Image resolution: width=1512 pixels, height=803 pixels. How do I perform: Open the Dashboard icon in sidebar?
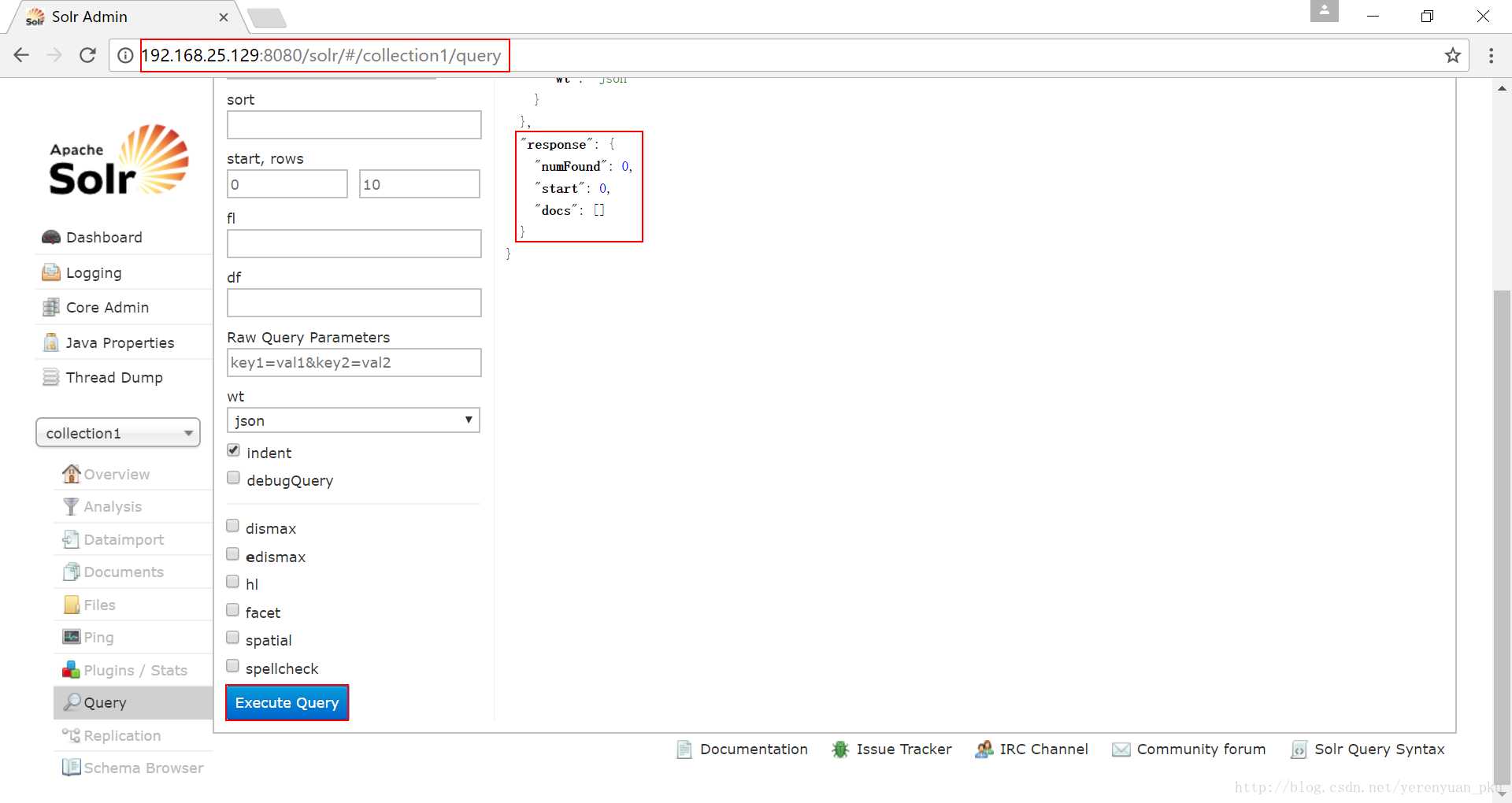(x=51, y=237)
